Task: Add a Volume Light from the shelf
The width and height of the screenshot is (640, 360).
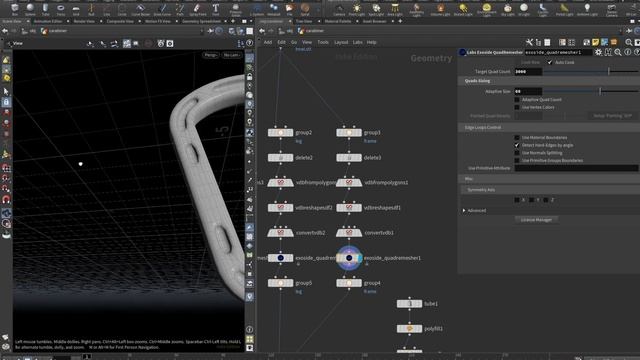Action: click(440, 9)
